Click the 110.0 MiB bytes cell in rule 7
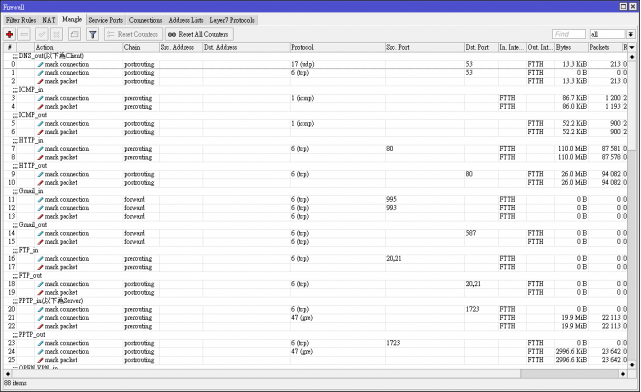Viewport: 641px width, 392px height. pyautogui.click(x=571, y=149)
